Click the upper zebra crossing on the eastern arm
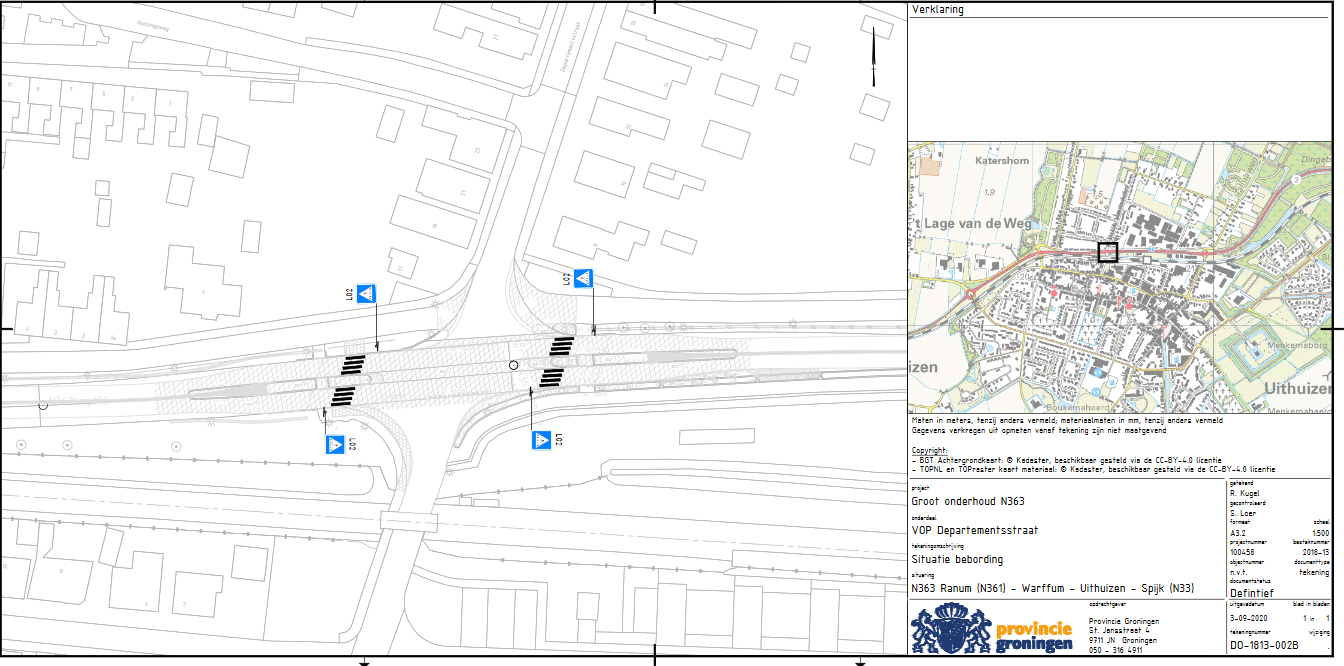Screen dimensions: 1344x666 pos(562,346)
